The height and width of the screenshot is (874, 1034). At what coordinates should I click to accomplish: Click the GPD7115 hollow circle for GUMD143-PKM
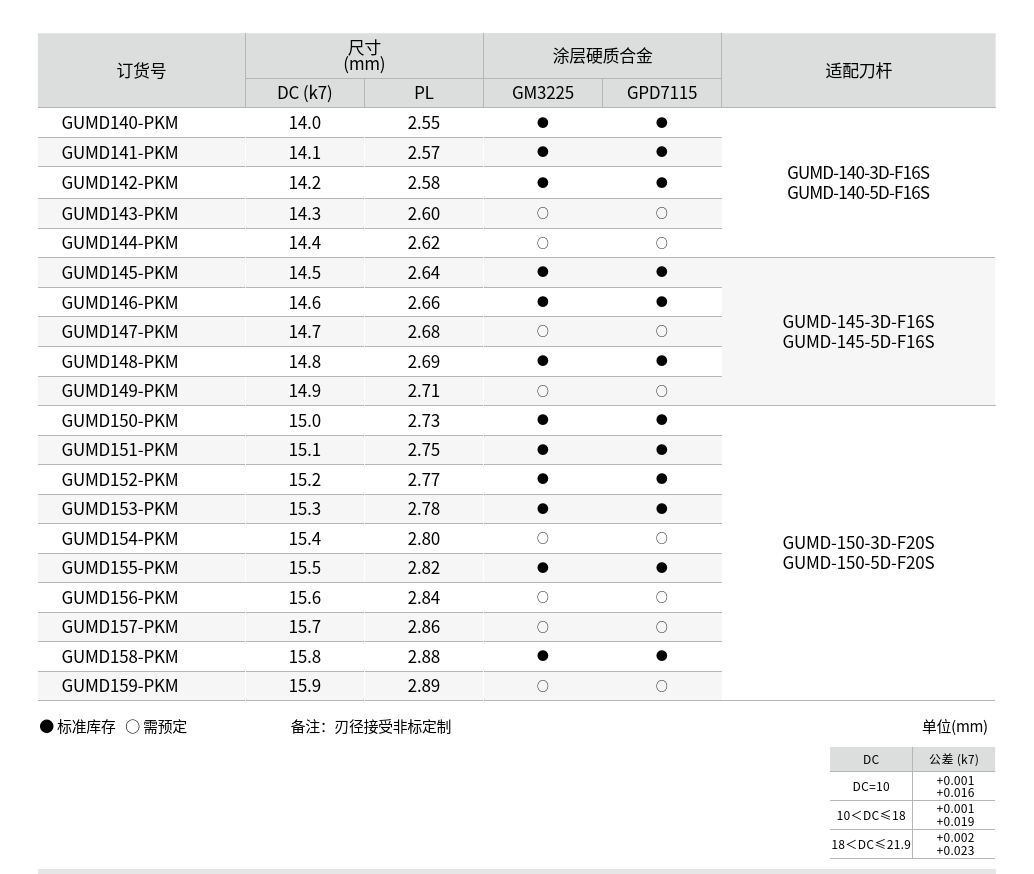point(661,213)
